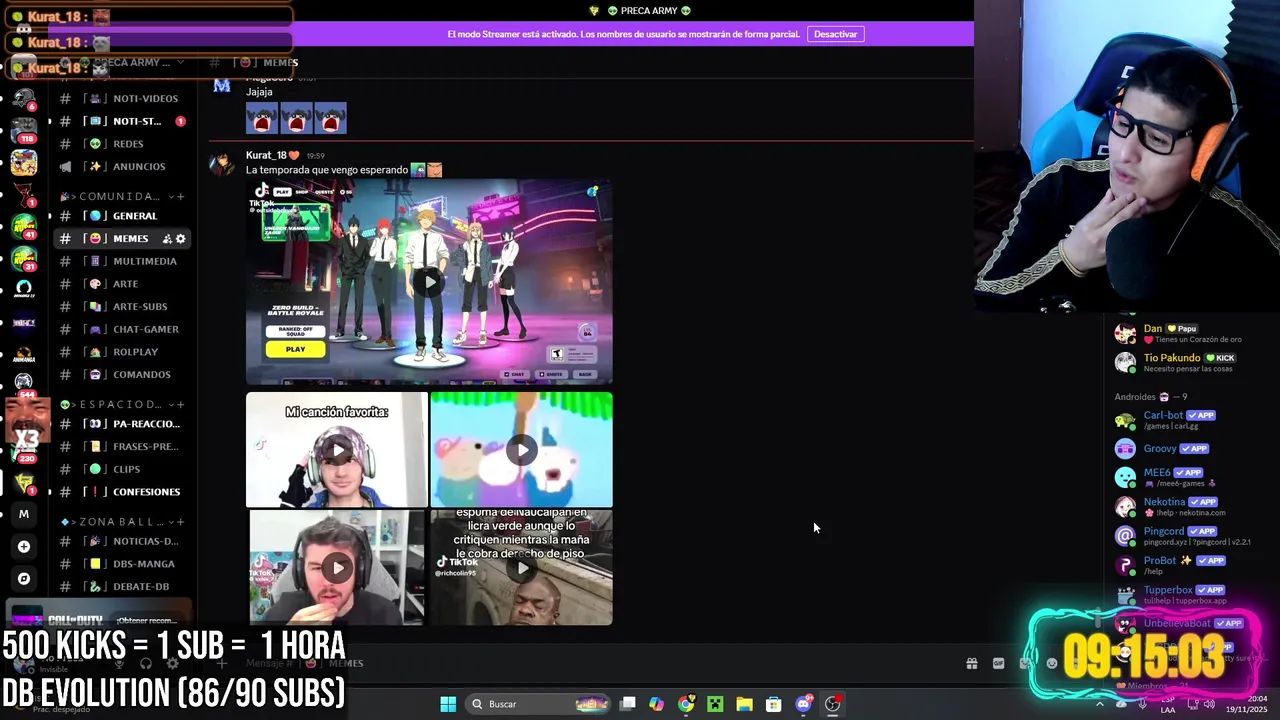Add channel to ESPACIO D... category with plus

click(181, 404)
